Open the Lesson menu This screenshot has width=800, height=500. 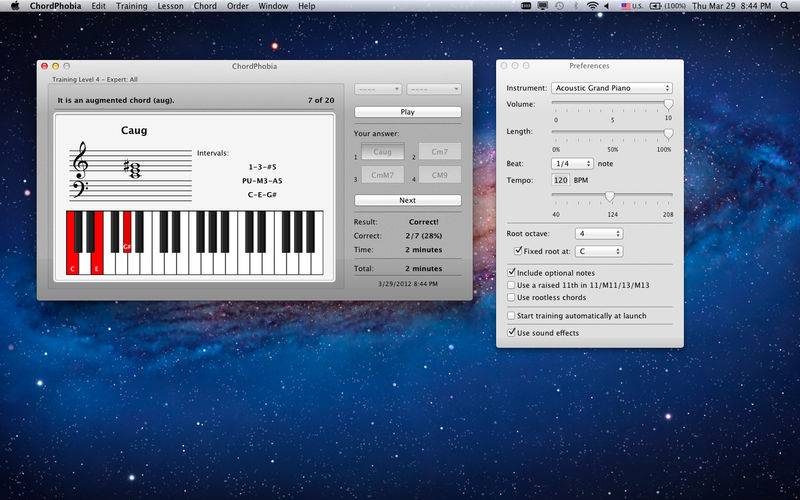(x=170, y=6)
